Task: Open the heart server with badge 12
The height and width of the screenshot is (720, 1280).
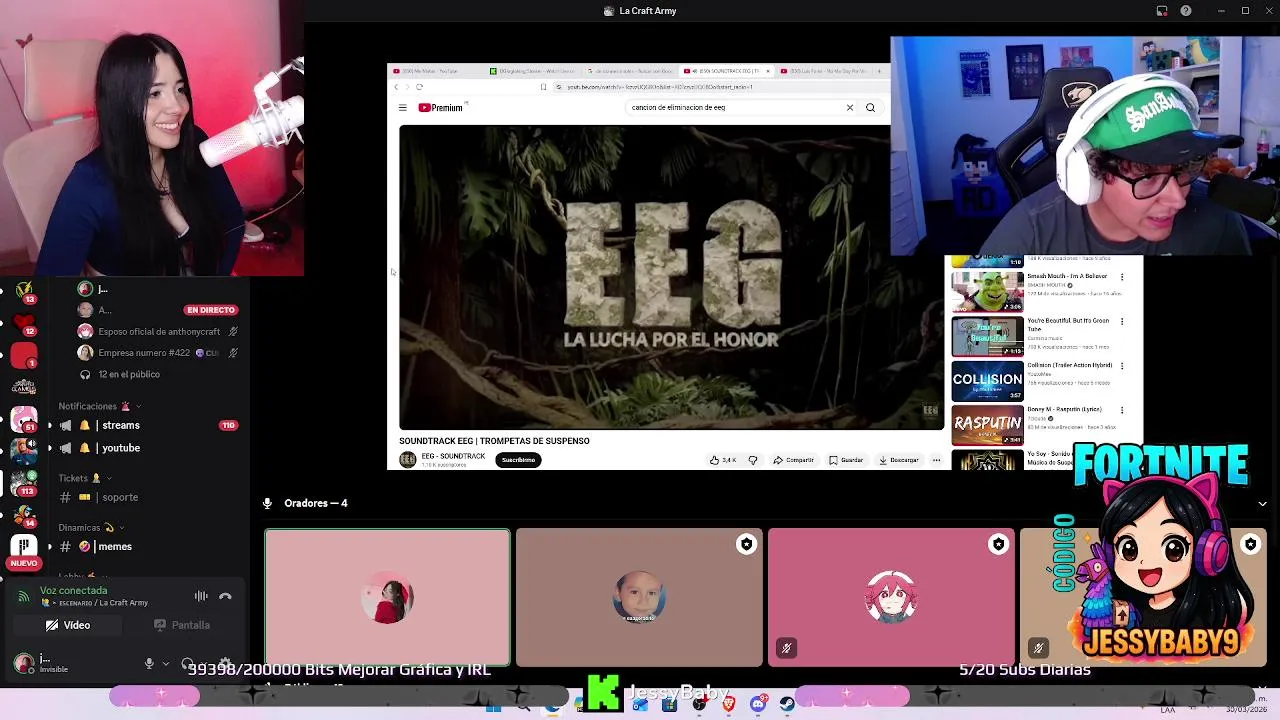Action: [24, 324]
